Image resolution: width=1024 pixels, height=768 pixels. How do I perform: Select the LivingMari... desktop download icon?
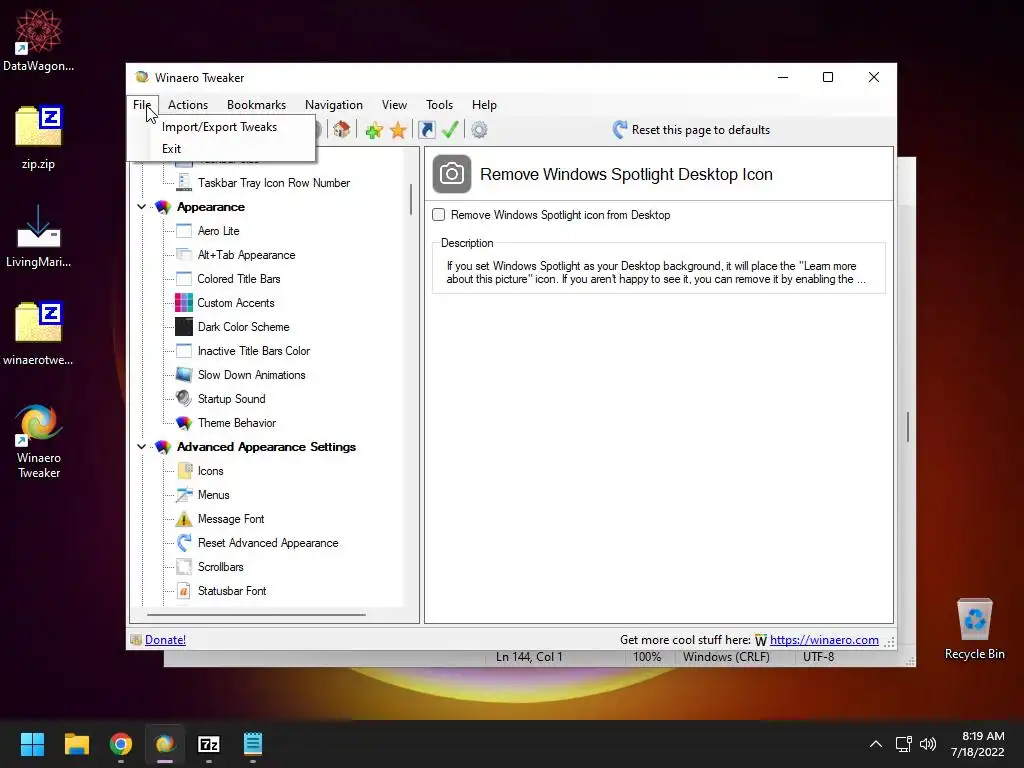39,235
